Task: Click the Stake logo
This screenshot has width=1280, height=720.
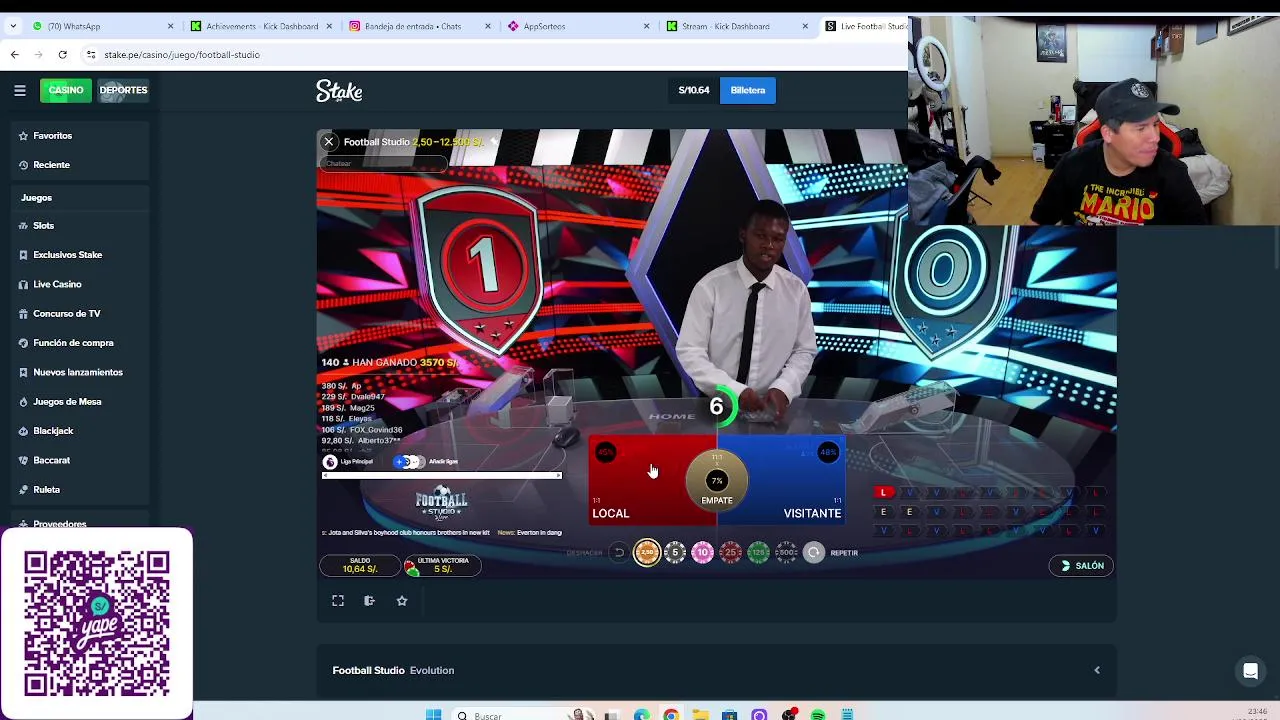Action: point(339,91)
